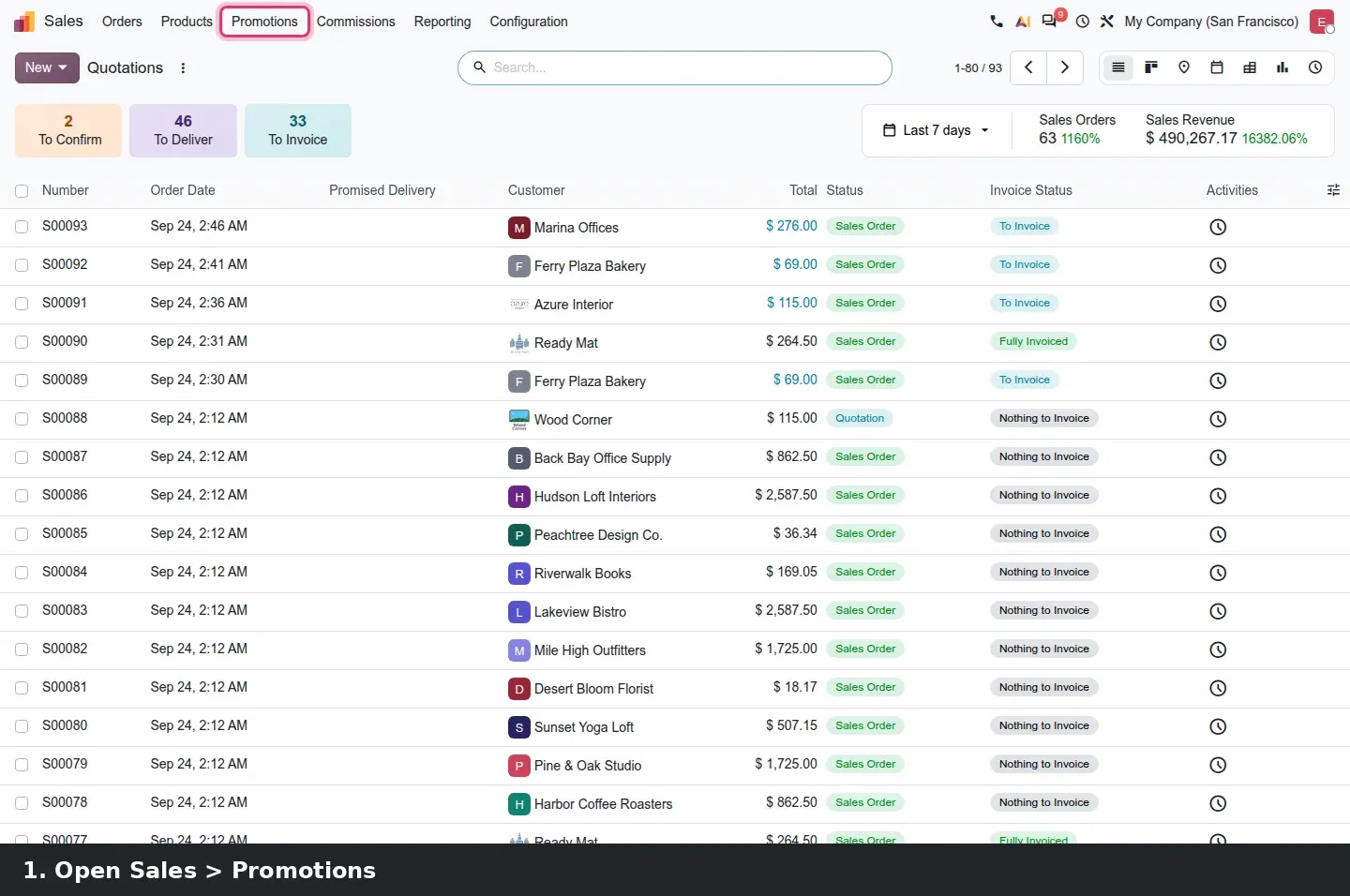1350x896 pixels.
Task: Click To Invoice badge for S00091
Action: coord(1024,304)
